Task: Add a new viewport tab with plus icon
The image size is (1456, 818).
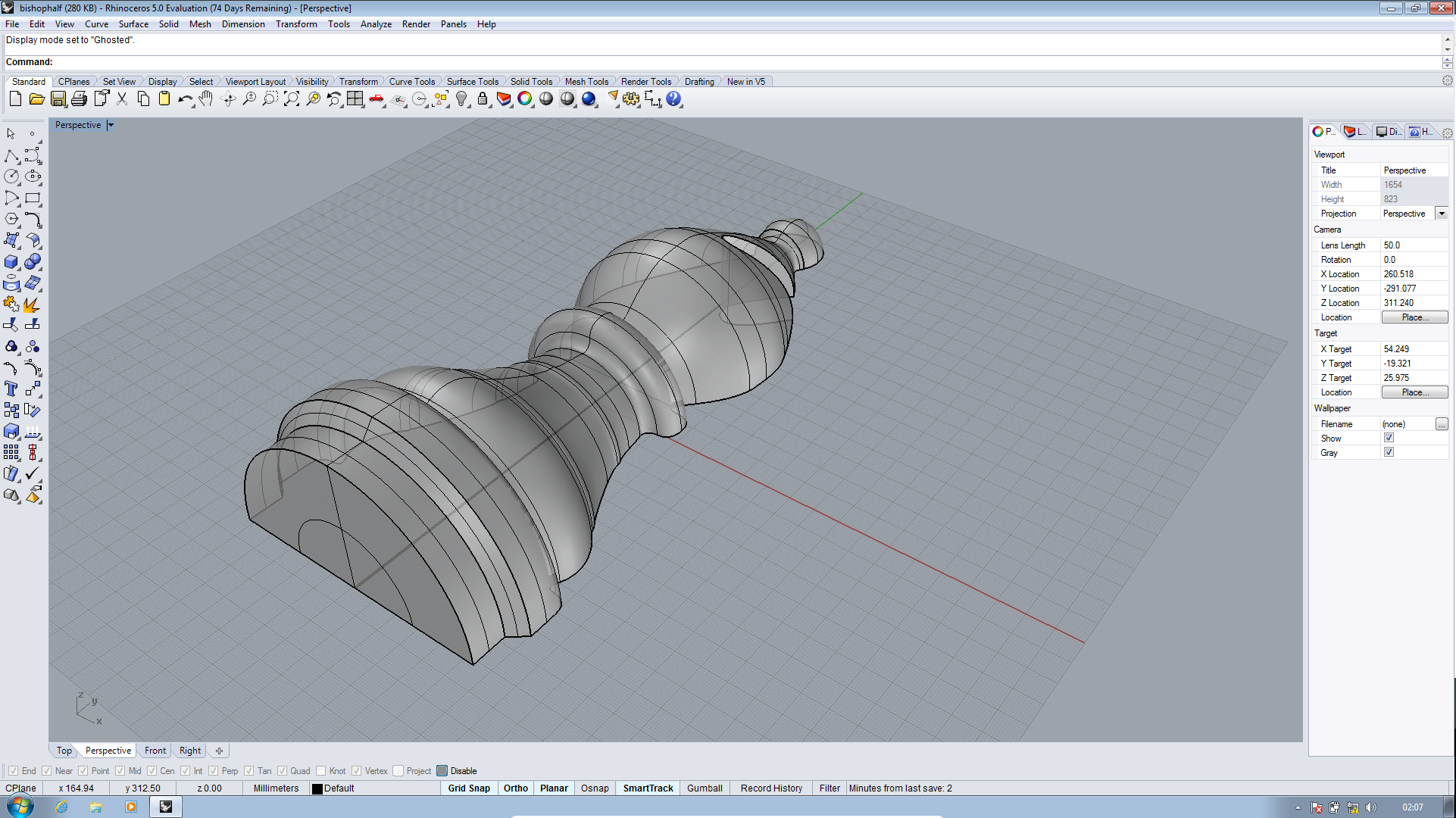Action: 219,751
